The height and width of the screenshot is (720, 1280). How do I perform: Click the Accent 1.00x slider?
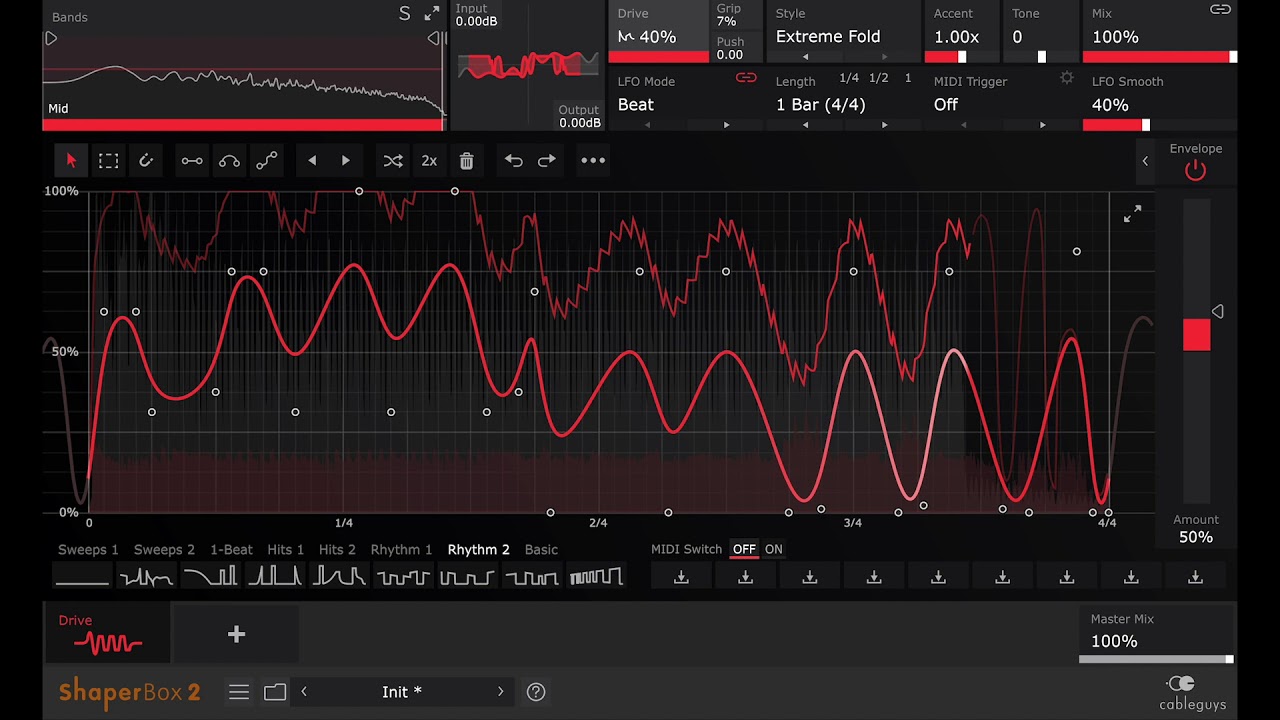click(962, 57)
